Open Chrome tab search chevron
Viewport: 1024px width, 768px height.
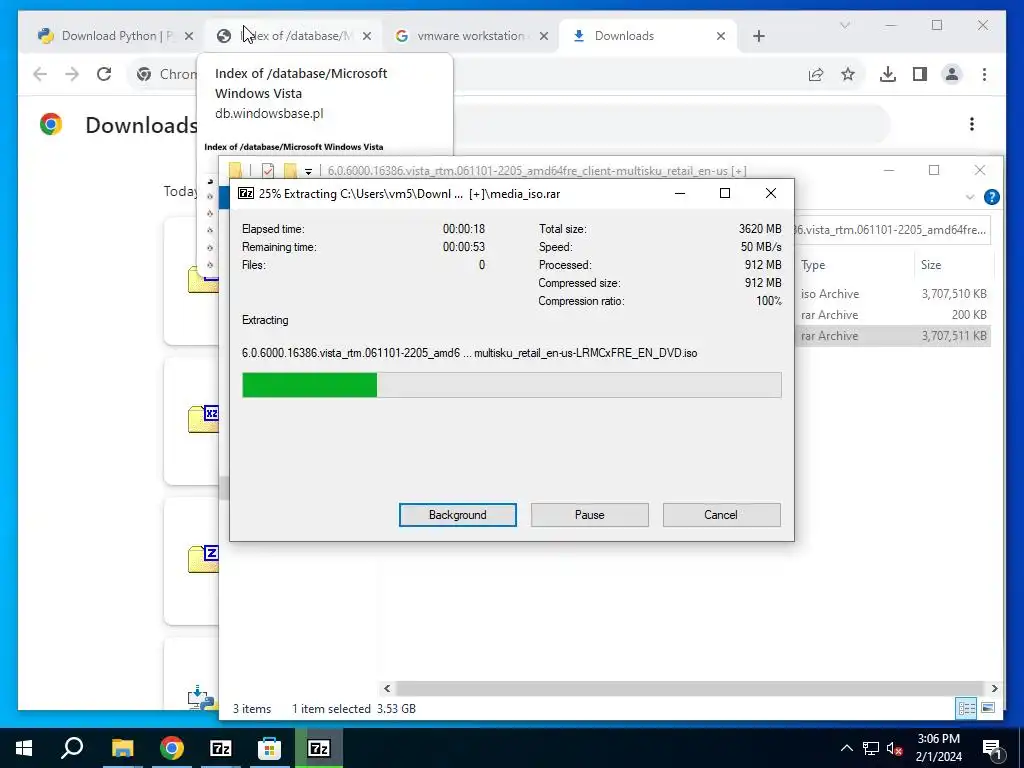pyautogui.click(x=844, y=25)
